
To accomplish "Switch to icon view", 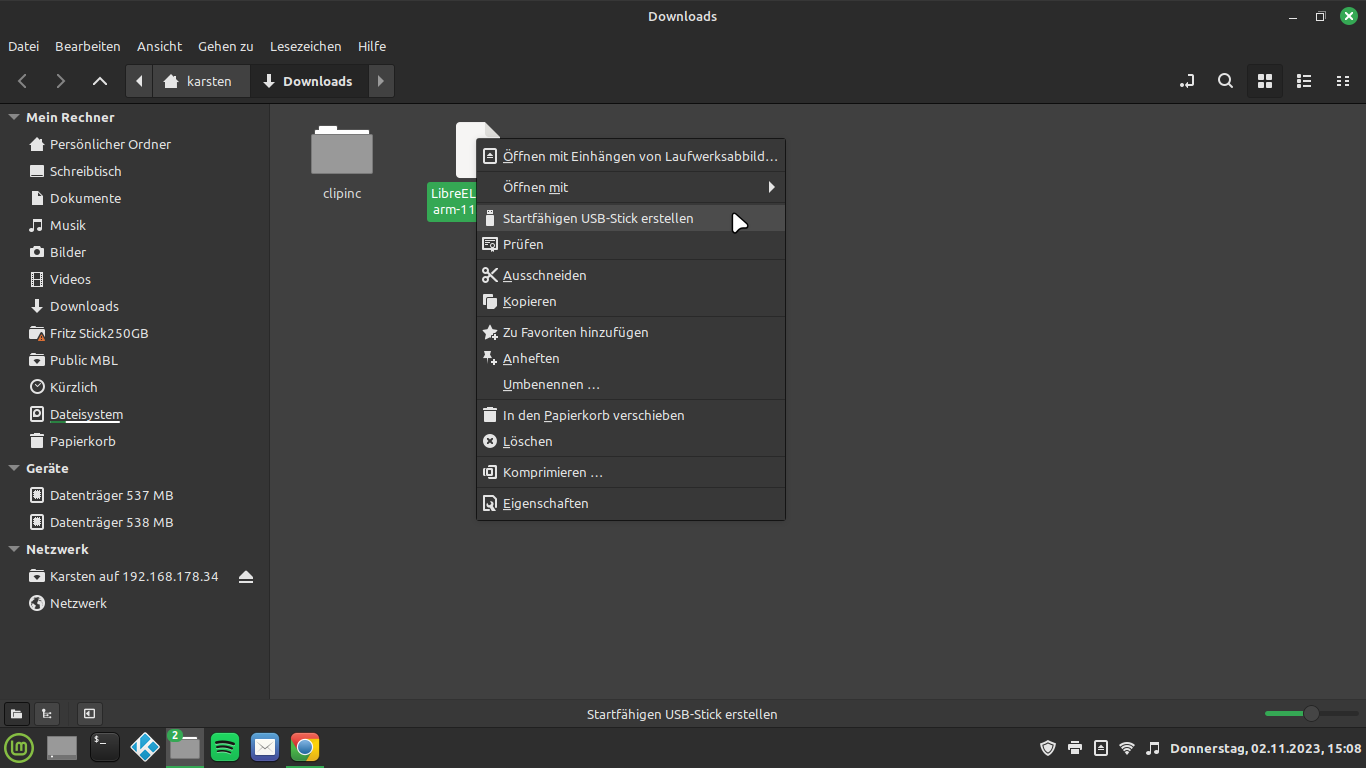I will point(1264,81).
